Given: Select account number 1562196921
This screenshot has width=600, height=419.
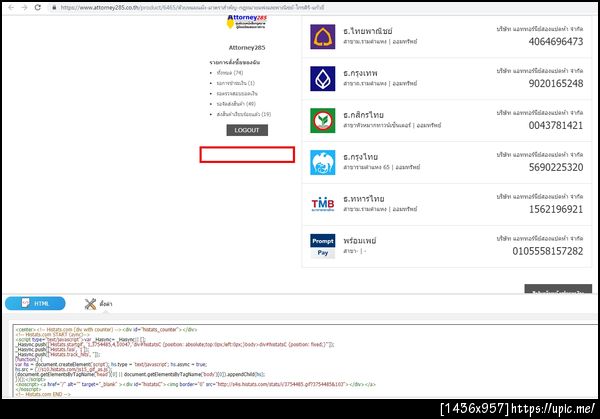Looking at the screenshot, I should 556,209.
